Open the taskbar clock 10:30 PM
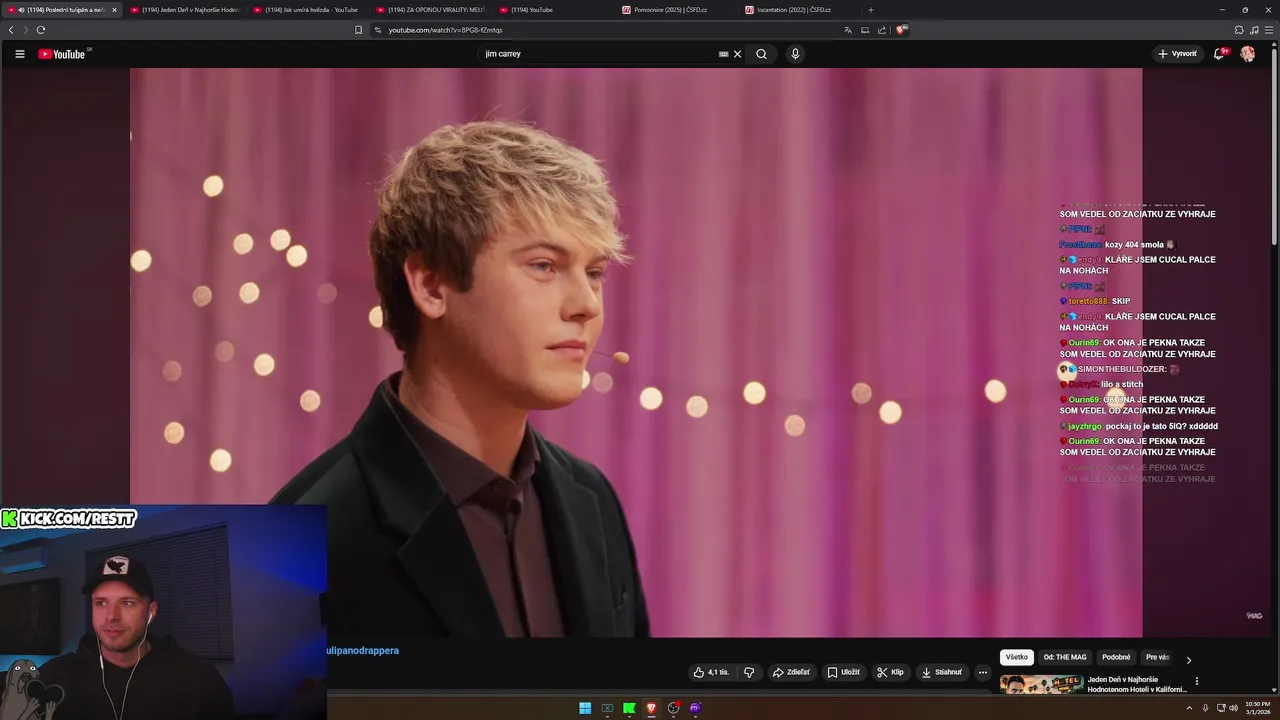This screenshot has height=720, width=1280. 1257,708
